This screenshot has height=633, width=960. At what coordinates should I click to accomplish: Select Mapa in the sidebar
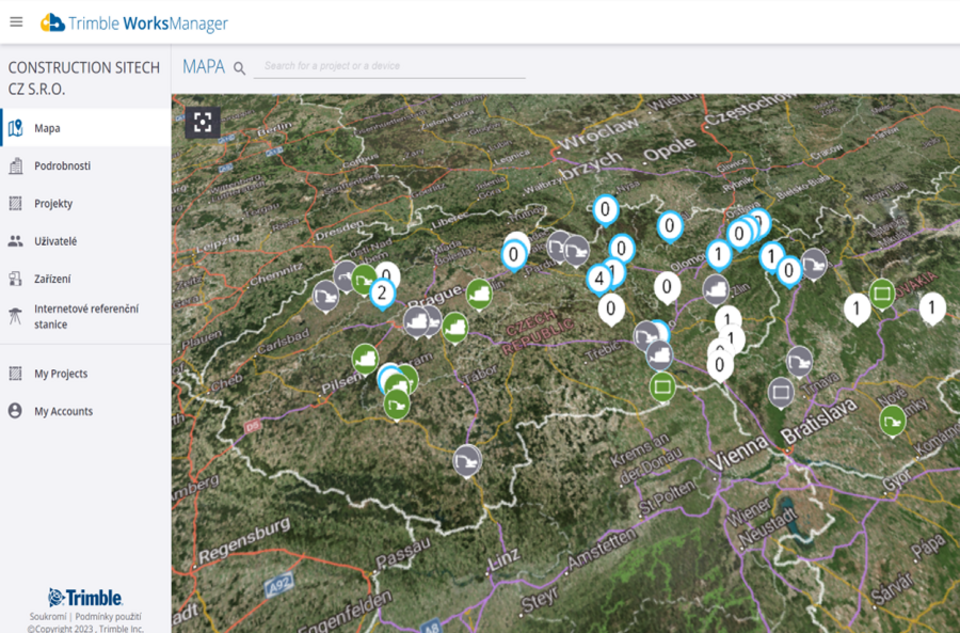[x=47, y=128]
